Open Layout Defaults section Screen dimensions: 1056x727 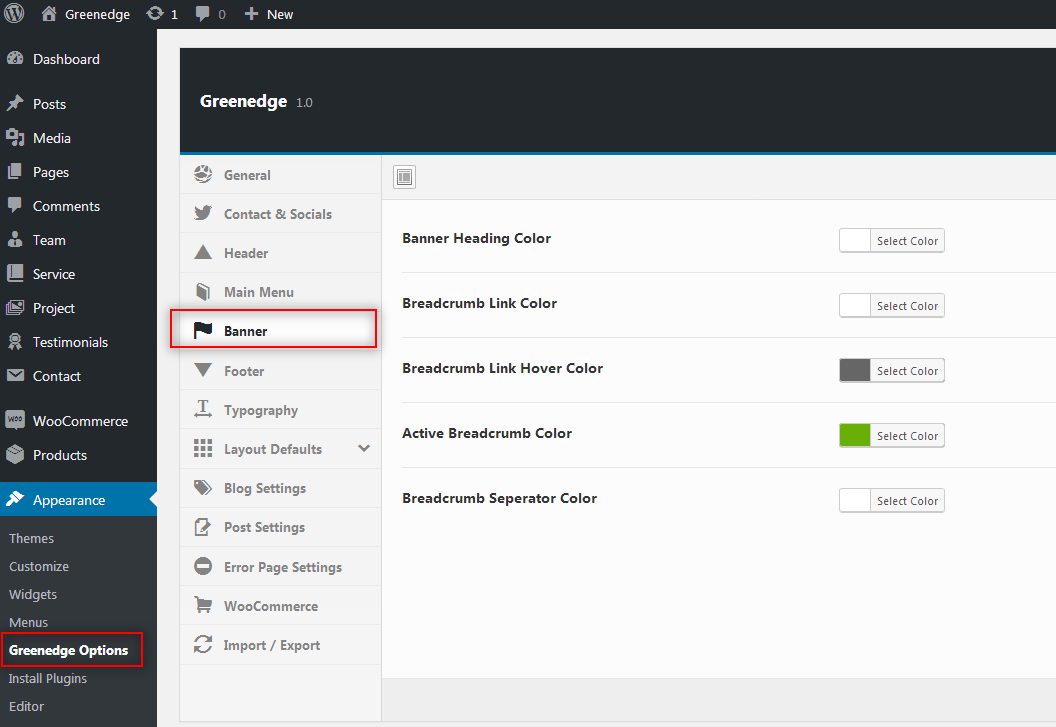[x=280, y=449]
